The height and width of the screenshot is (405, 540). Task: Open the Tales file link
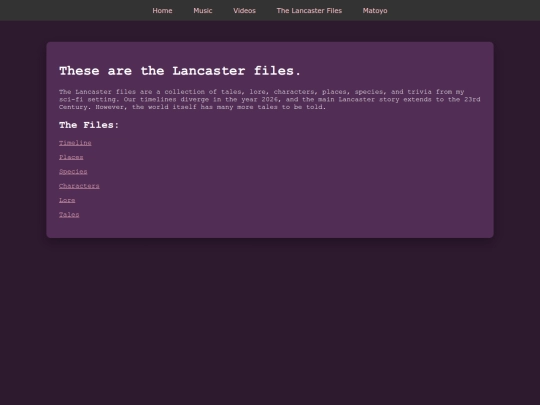(69, 215)
